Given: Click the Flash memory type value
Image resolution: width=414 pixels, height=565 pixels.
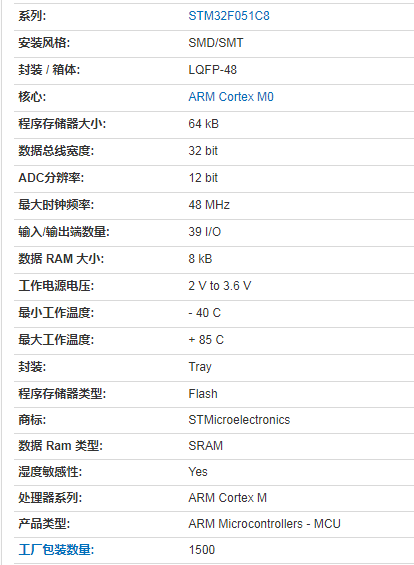Looking at the screenshot, I should (203, 394).
